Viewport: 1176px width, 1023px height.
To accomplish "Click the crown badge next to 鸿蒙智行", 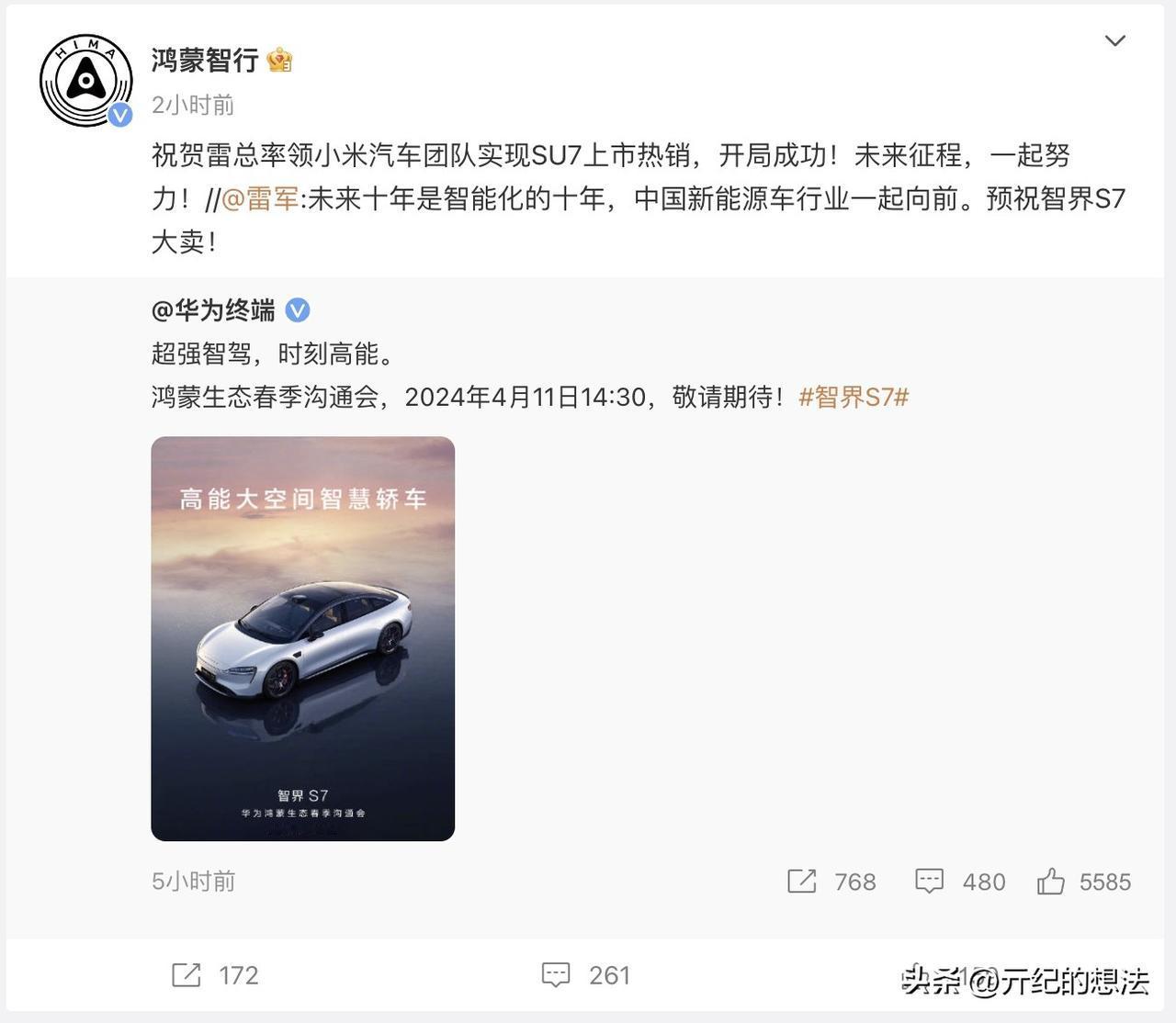I will pyautogui.click(x=279, y=61).
